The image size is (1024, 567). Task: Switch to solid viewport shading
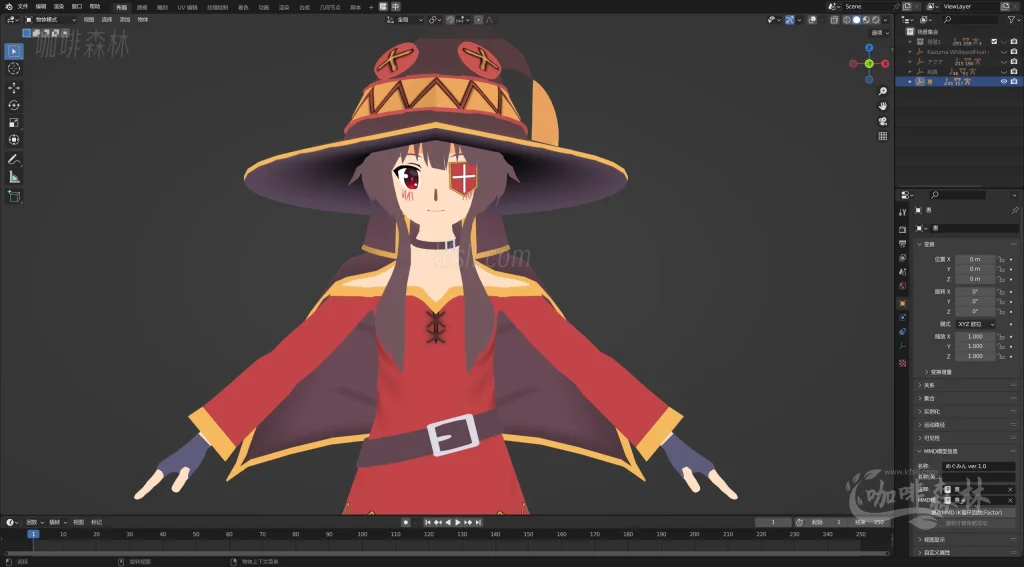click(857, 20)
